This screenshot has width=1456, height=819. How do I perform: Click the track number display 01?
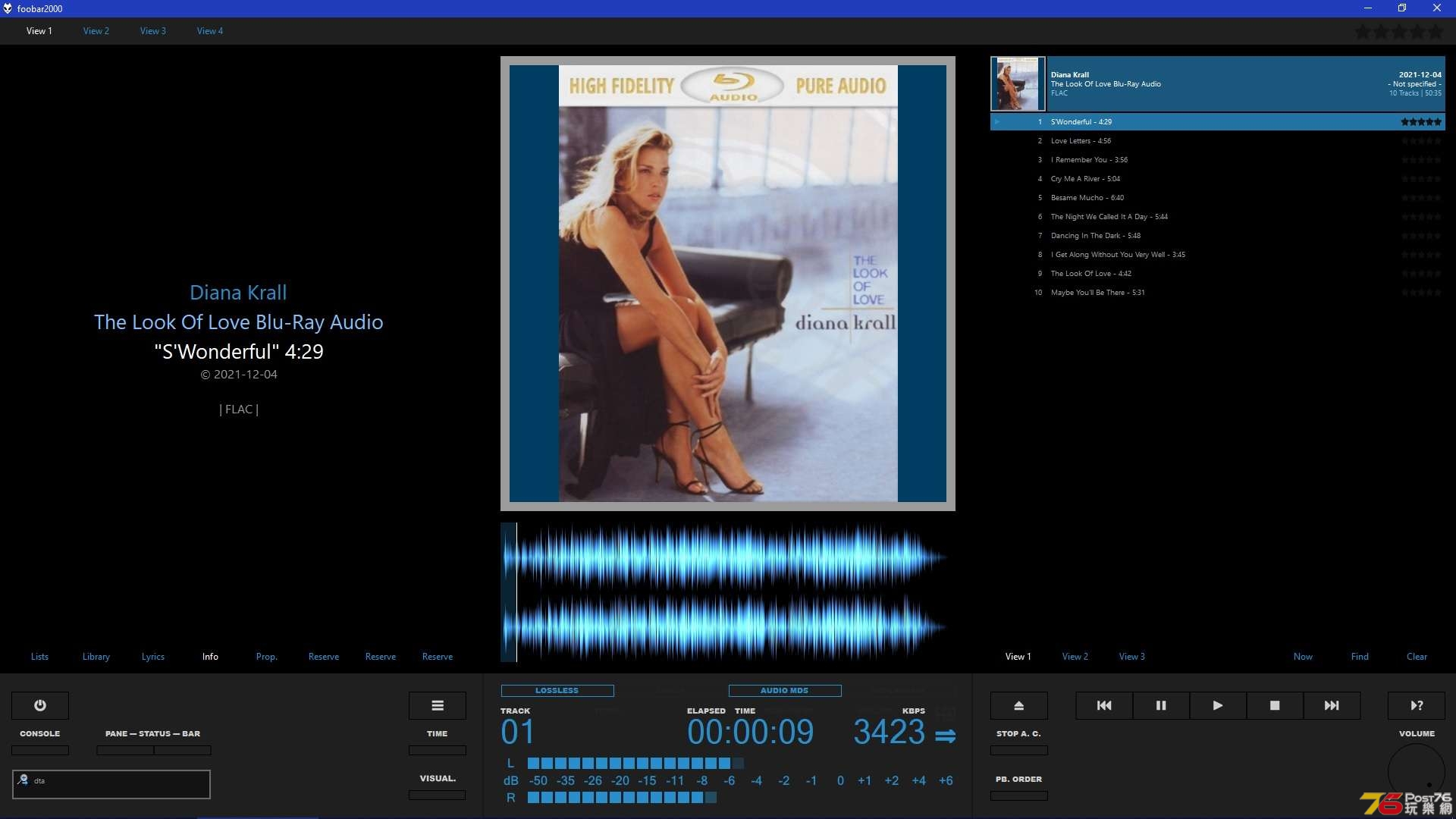tap(518, 733)
